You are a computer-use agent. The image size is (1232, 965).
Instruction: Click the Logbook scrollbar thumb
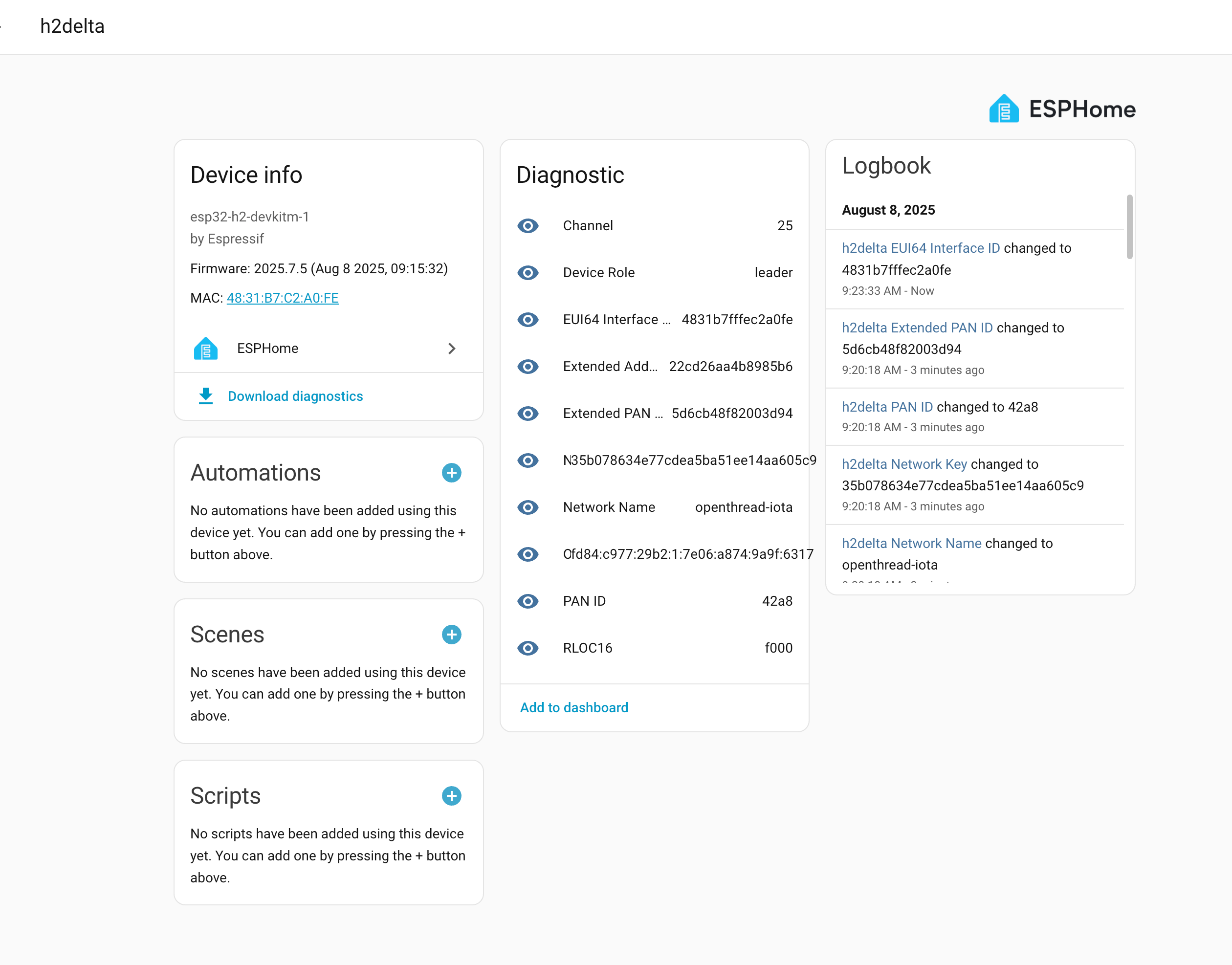coord(1129,226)
